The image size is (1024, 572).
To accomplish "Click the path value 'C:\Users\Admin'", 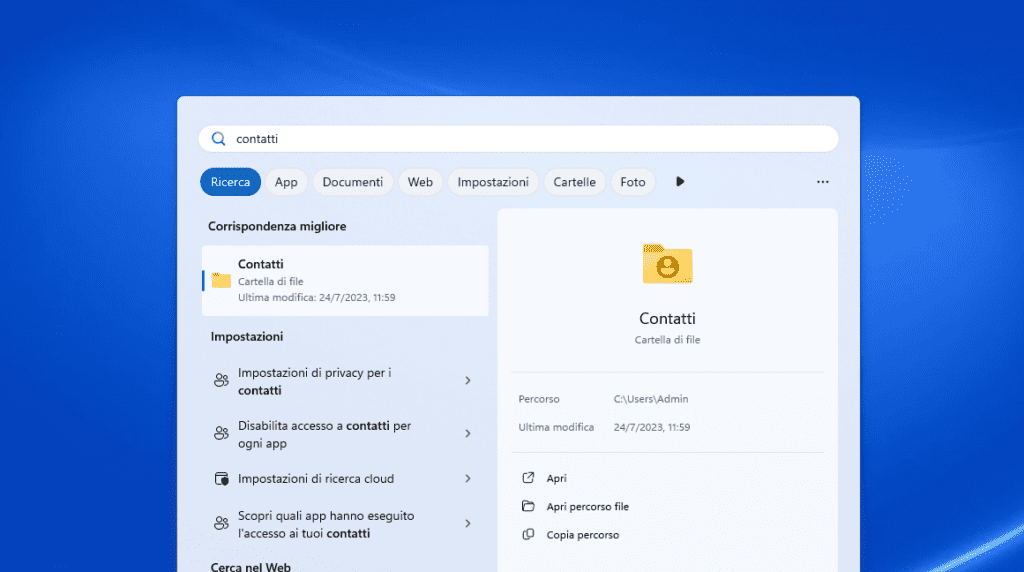I will (x=651, y=399).
